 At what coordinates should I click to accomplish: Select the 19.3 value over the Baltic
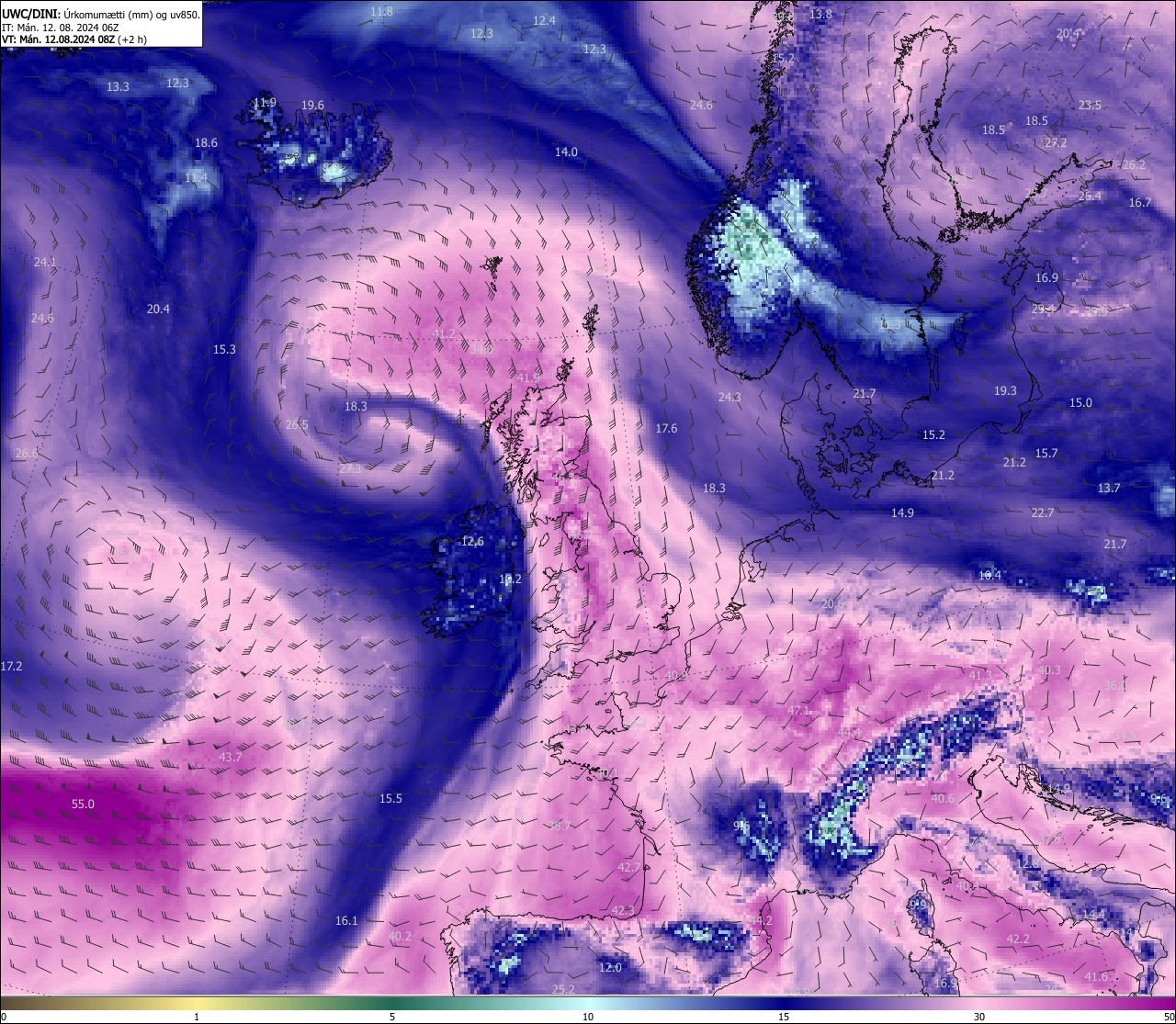pyautogui.click(x=1005, y=390)
